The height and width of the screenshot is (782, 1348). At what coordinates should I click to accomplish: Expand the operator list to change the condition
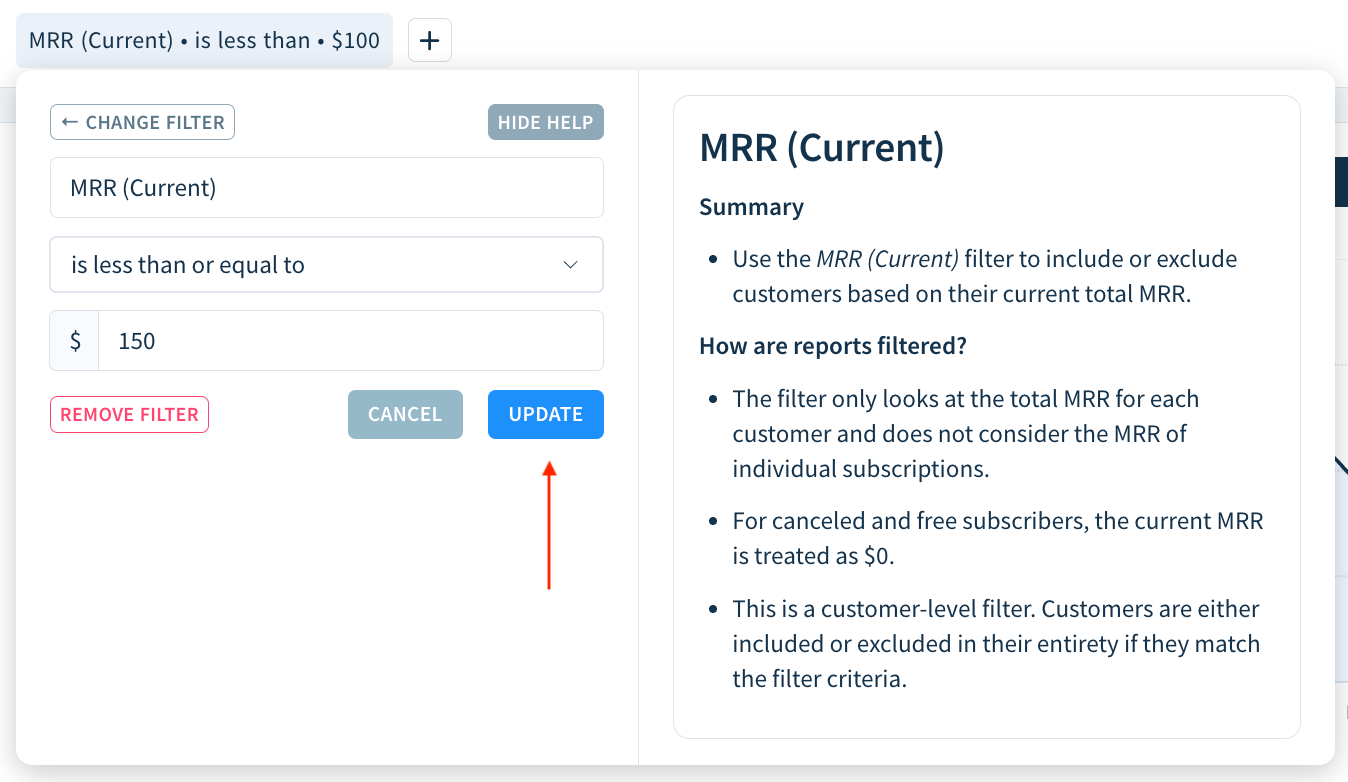click(326, 264)
